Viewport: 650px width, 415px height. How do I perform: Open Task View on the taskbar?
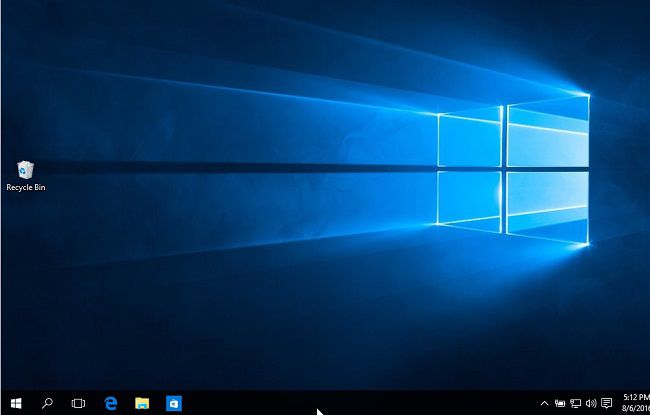[x=78, y=403]
